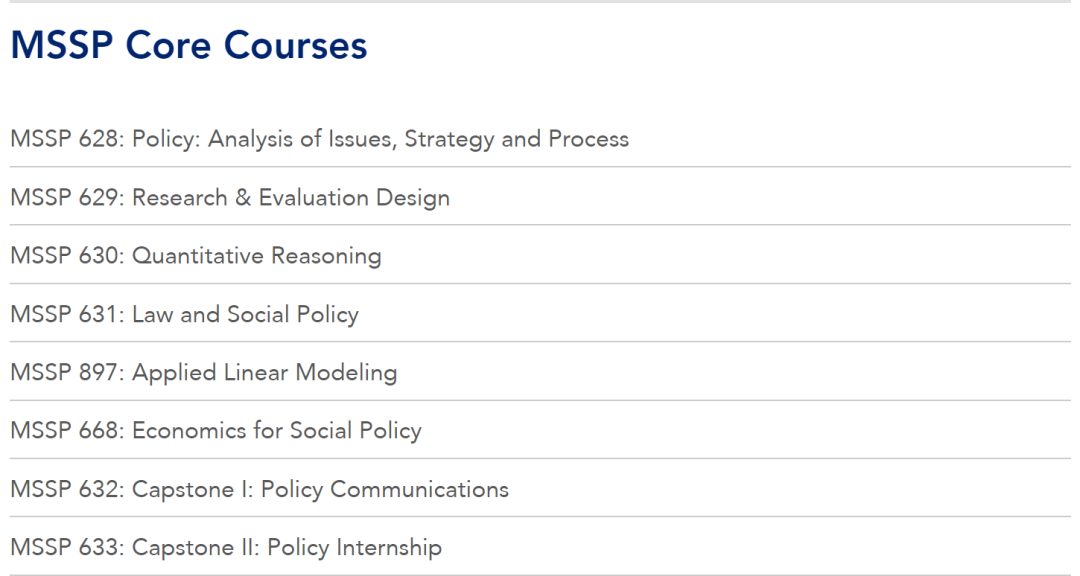The height and width of the screenshot is (576, 1080).
Task: Expand MSSP 631 Law and Social Policy
Action: pos(184,315)
